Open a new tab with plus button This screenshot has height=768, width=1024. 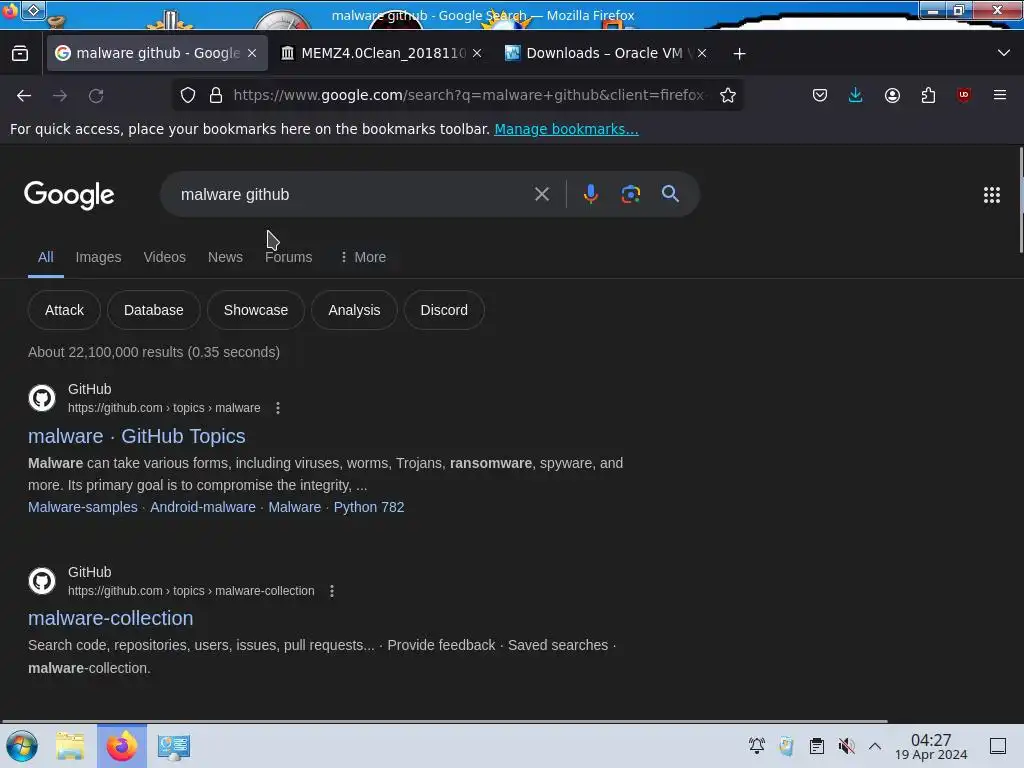(739, 54)
